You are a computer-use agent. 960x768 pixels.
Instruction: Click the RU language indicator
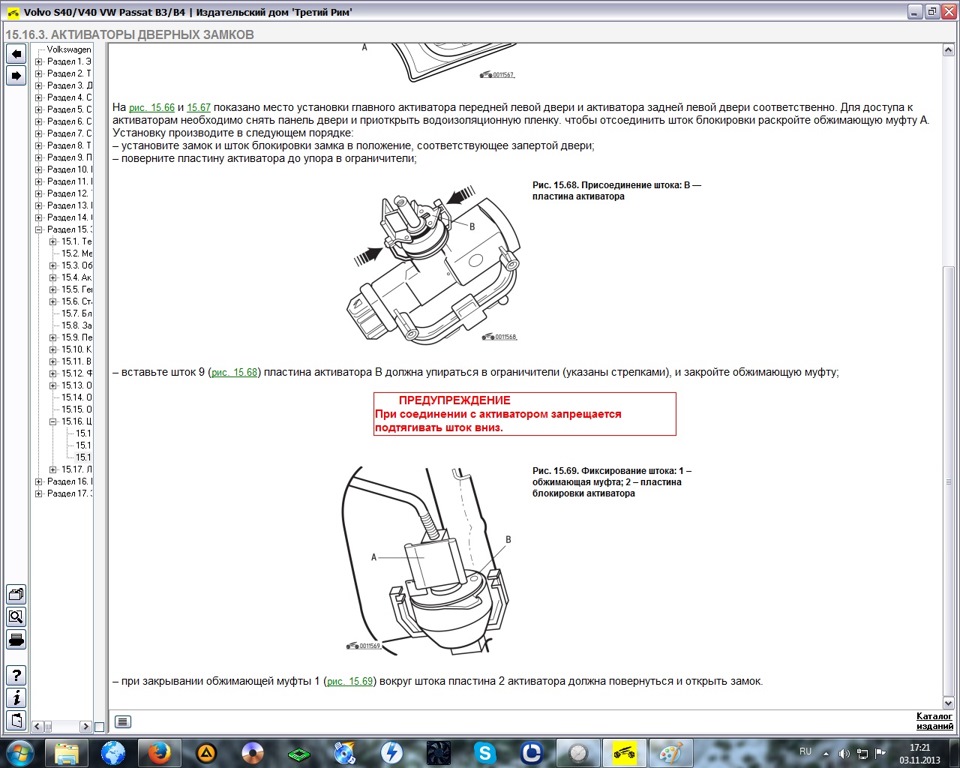click(x=805, y=751)
